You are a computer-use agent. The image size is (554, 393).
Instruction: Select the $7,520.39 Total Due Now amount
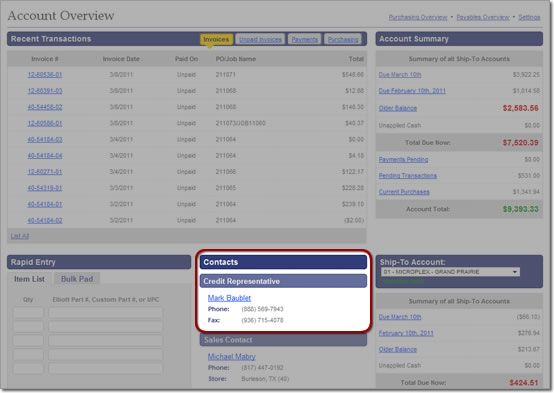pos(521,143)
